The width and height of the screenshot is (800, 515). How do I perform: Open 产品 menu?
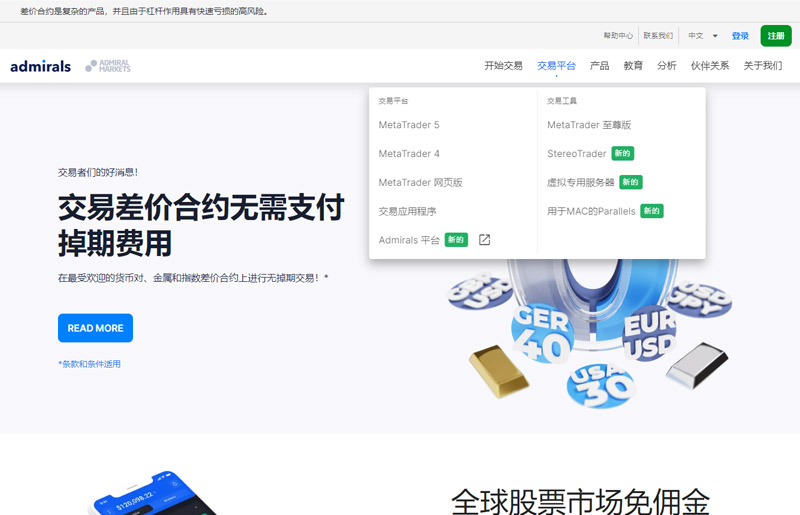pyautogui.click(x=599, y=66)
